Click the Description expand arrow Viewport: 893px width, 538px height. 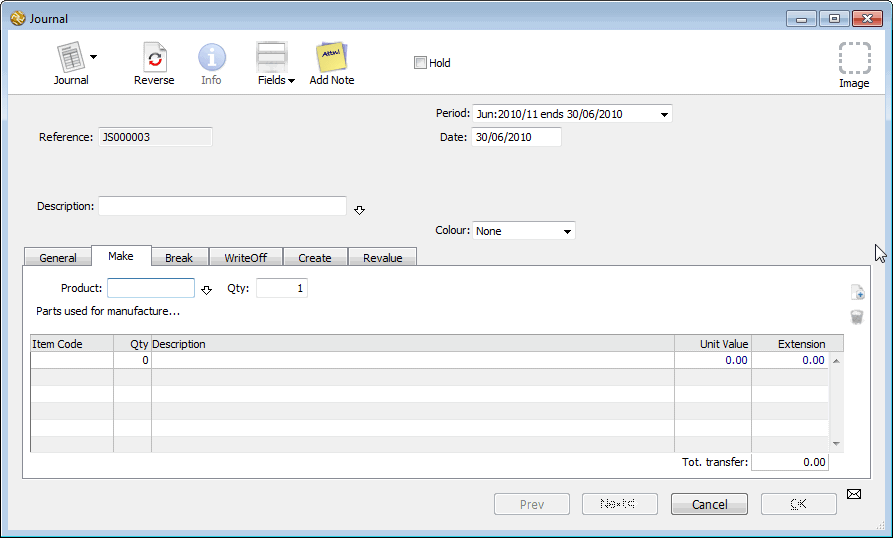[360, 210]
